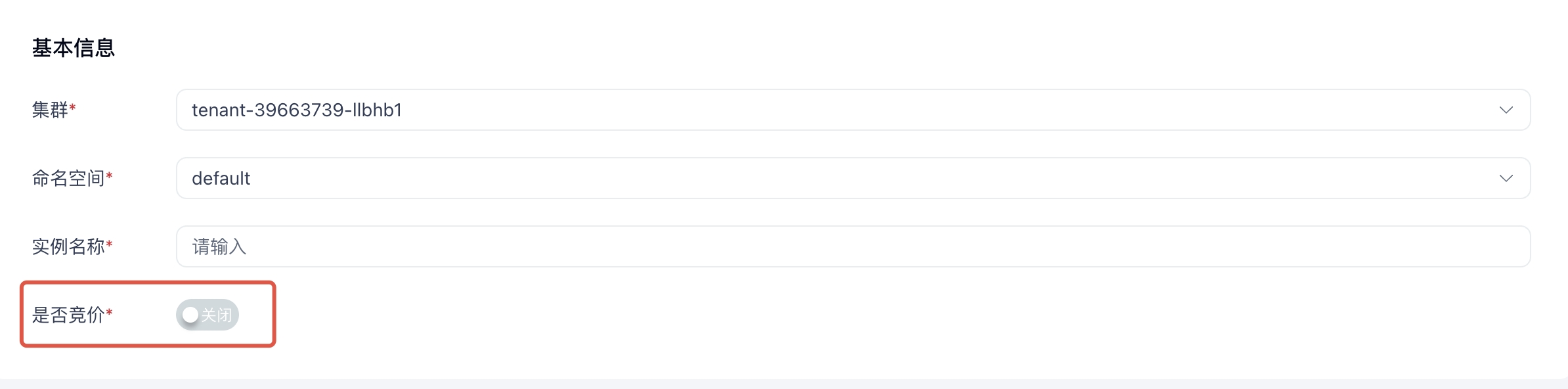
Task: Click the red asterisk next to 集群
Action: 72,107
